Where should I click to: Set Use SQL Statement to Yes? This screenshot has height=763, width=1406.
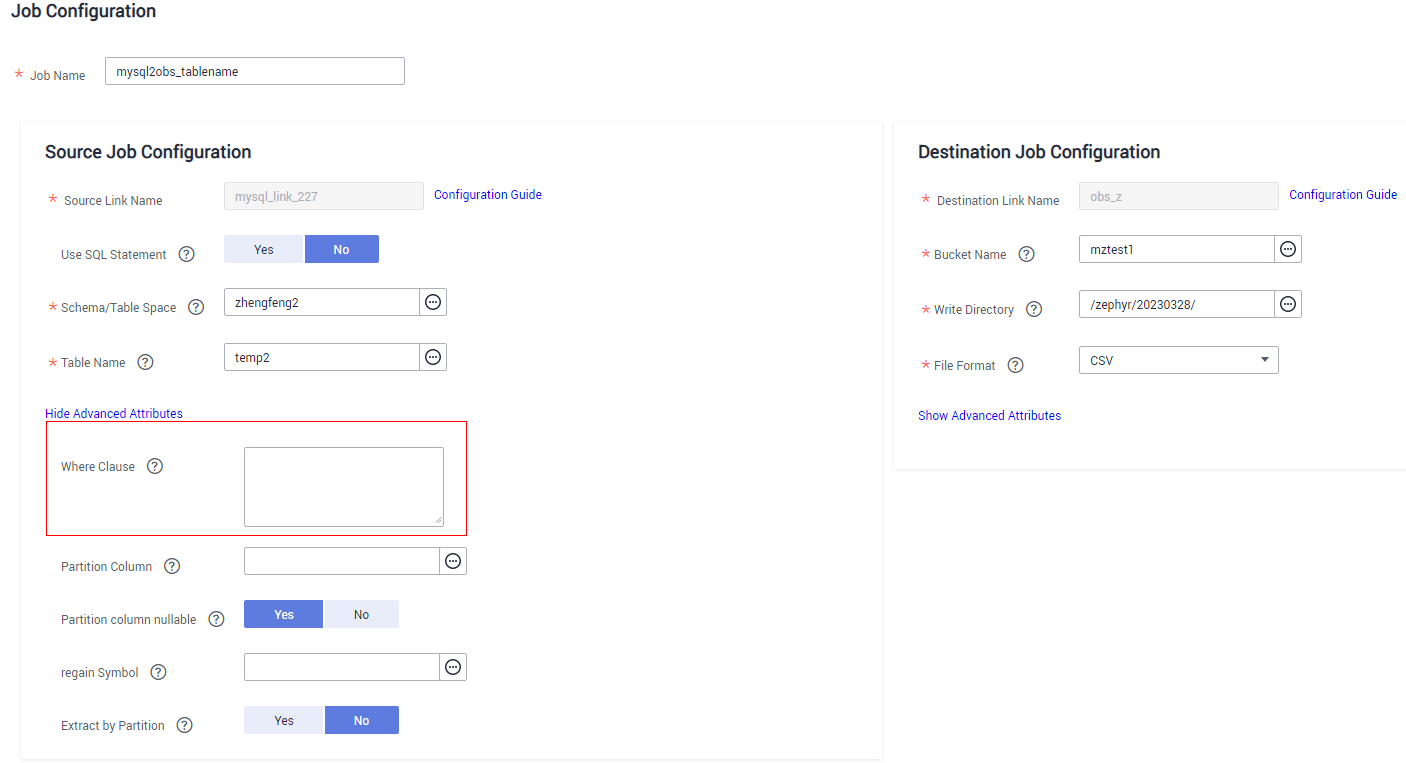264,249
